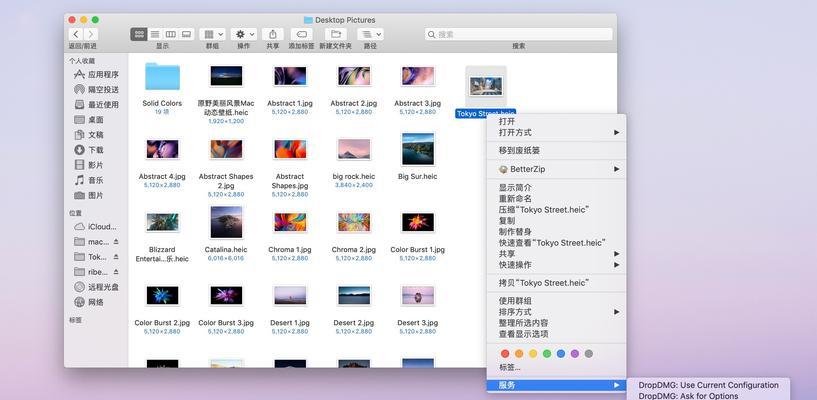Open 隔空投送 AirDrop in the sidebar
817x400 pixels.
point(96,90)
